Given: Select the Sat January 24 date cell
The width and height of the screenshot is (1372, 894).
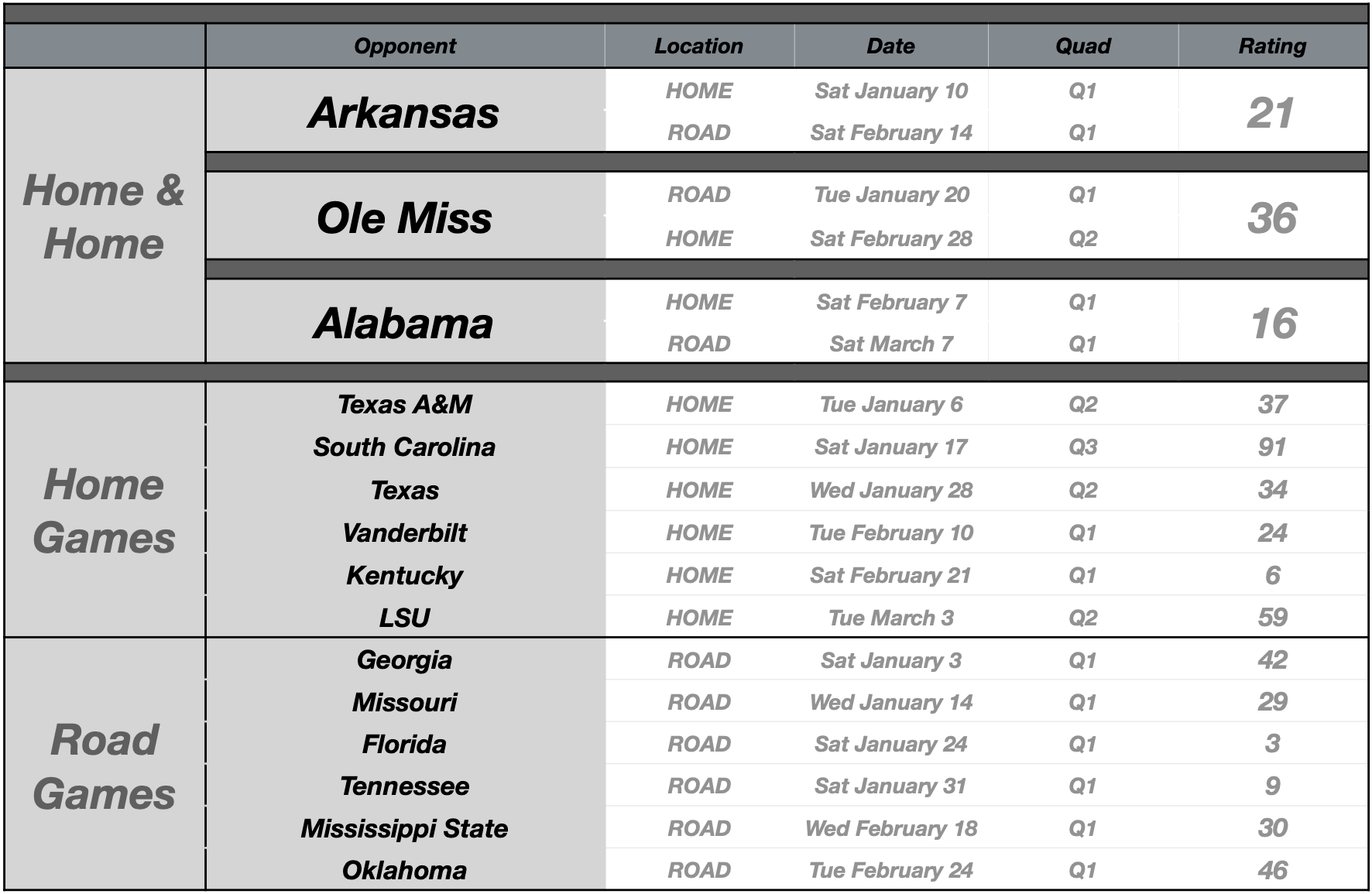Looking at the screenshot, I should pos(890,744).
